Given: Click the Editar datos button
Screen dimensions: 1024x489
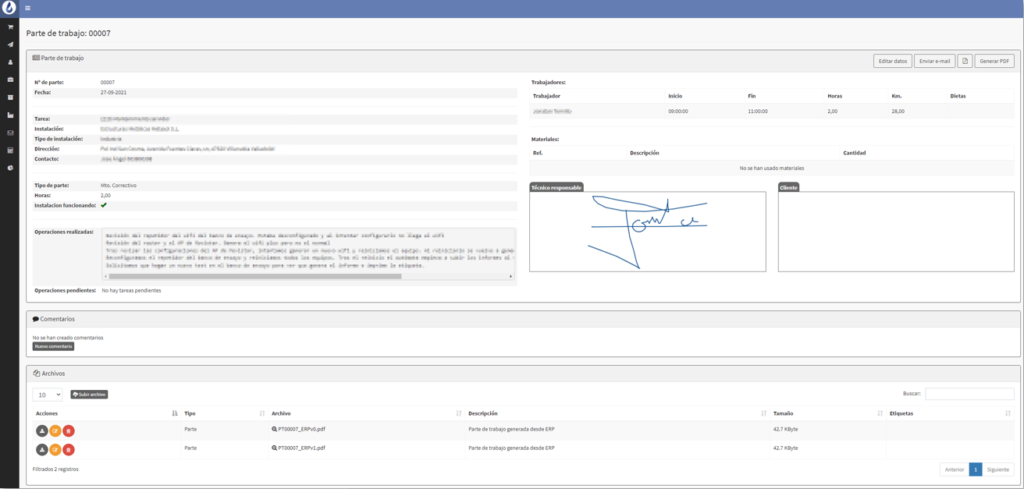Looking at the screenshot, I should point(891,61).
